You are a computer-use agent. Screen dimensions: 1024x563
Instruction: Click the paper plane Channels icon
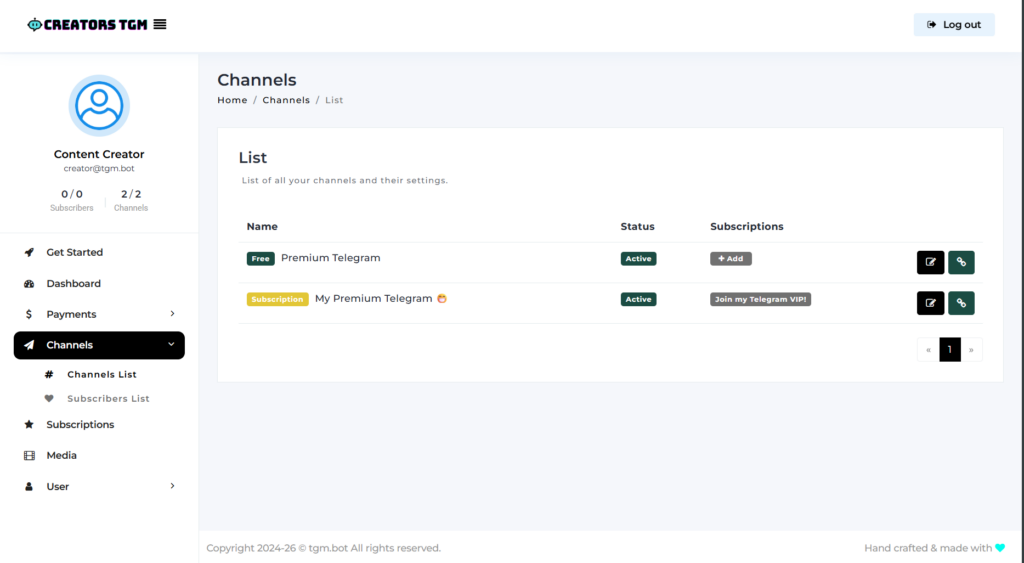[x=29, y=345]
